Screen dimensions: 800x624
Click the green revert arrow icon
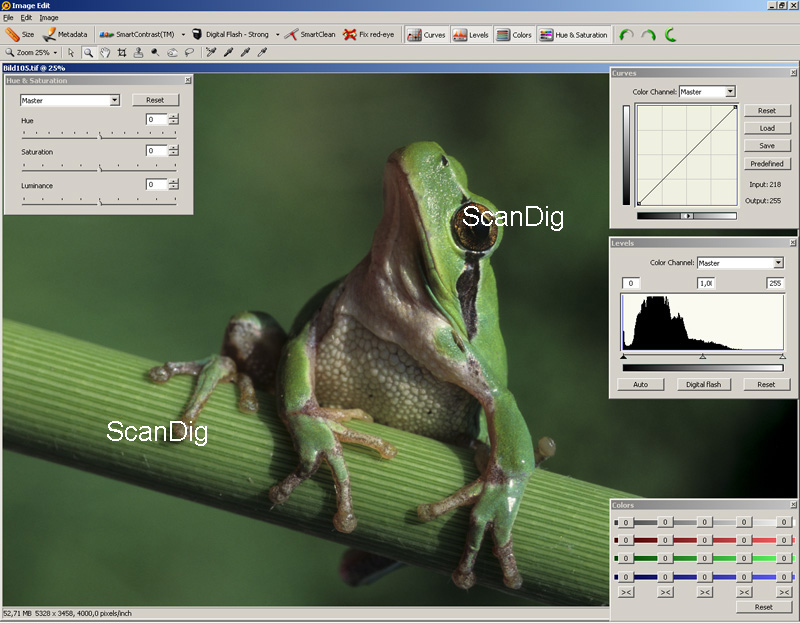coord(670,35)
